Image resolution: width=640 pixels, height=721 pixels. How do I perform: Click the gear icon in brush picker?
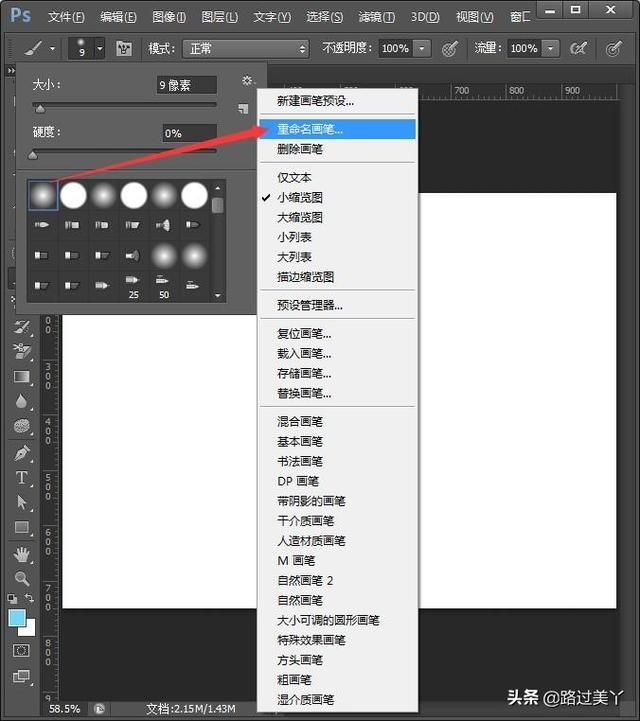tap(247, 81)
